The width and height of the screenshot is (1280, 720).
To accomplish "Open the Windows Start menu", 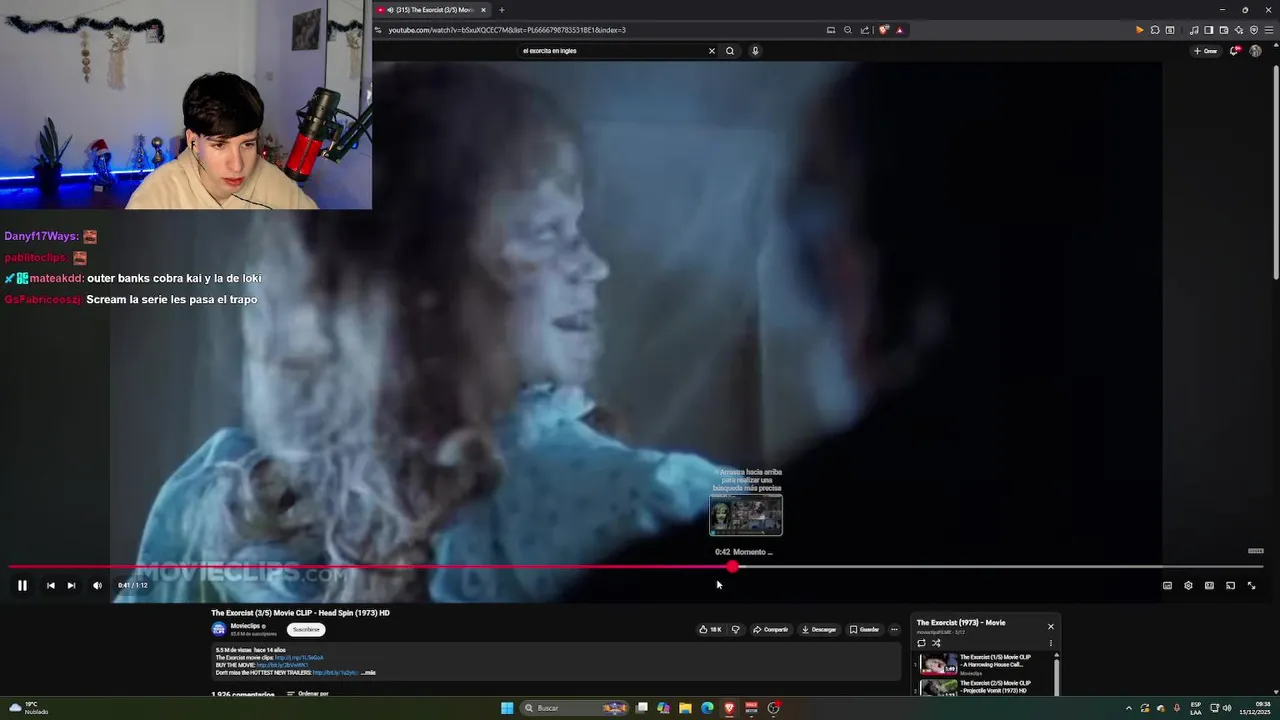I will point(507,708).
